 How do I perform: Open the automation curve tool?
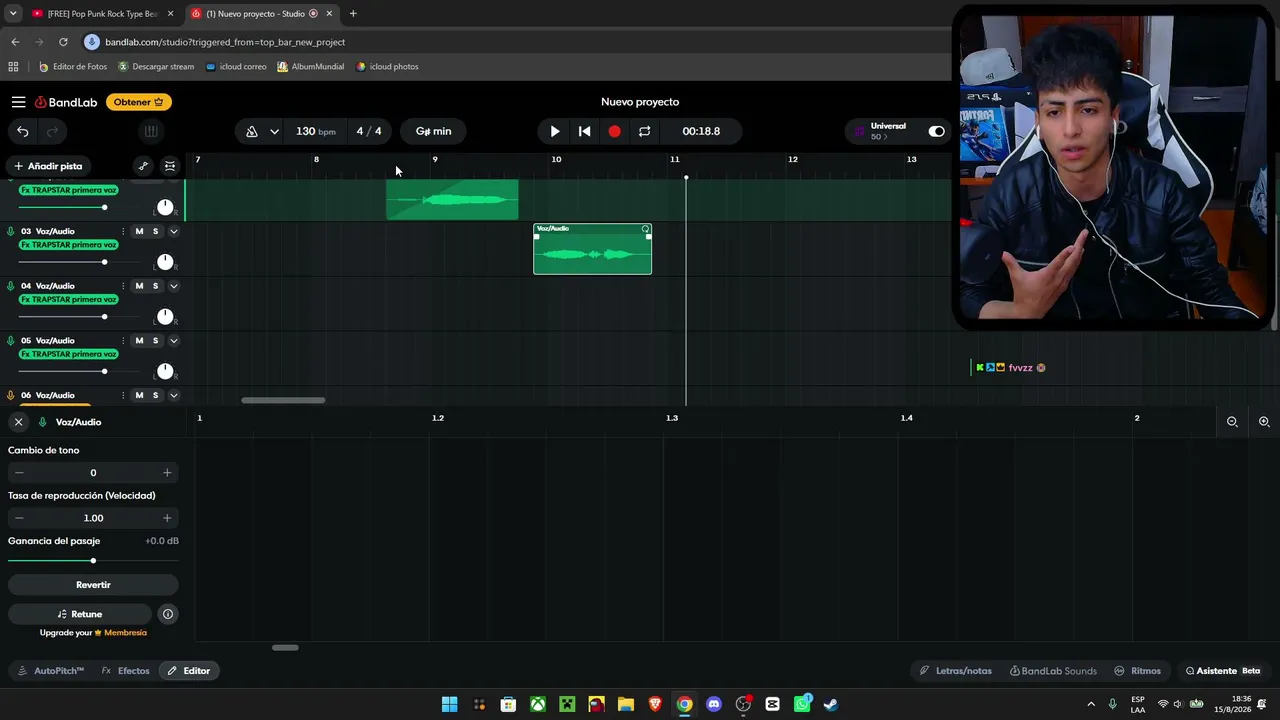pyautogui.click(x=143, y=166)
